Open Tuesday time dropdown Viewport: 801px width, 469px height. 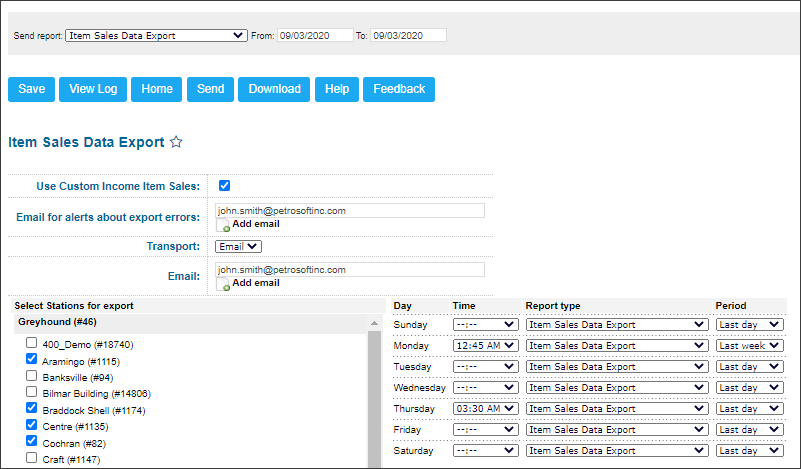486,366
